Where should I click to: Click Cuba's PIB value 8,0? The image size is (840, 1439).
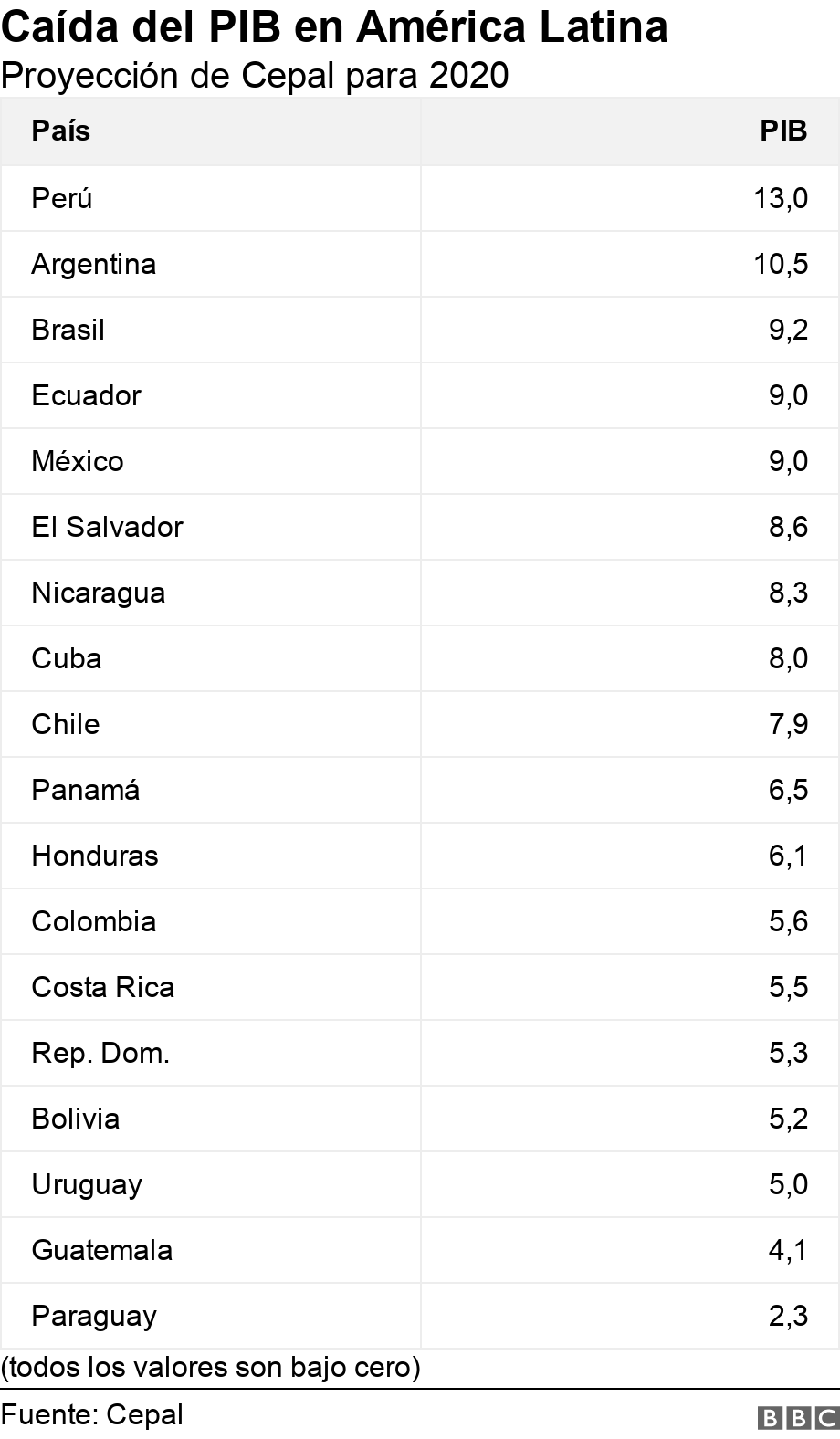[x=788, y=658]
